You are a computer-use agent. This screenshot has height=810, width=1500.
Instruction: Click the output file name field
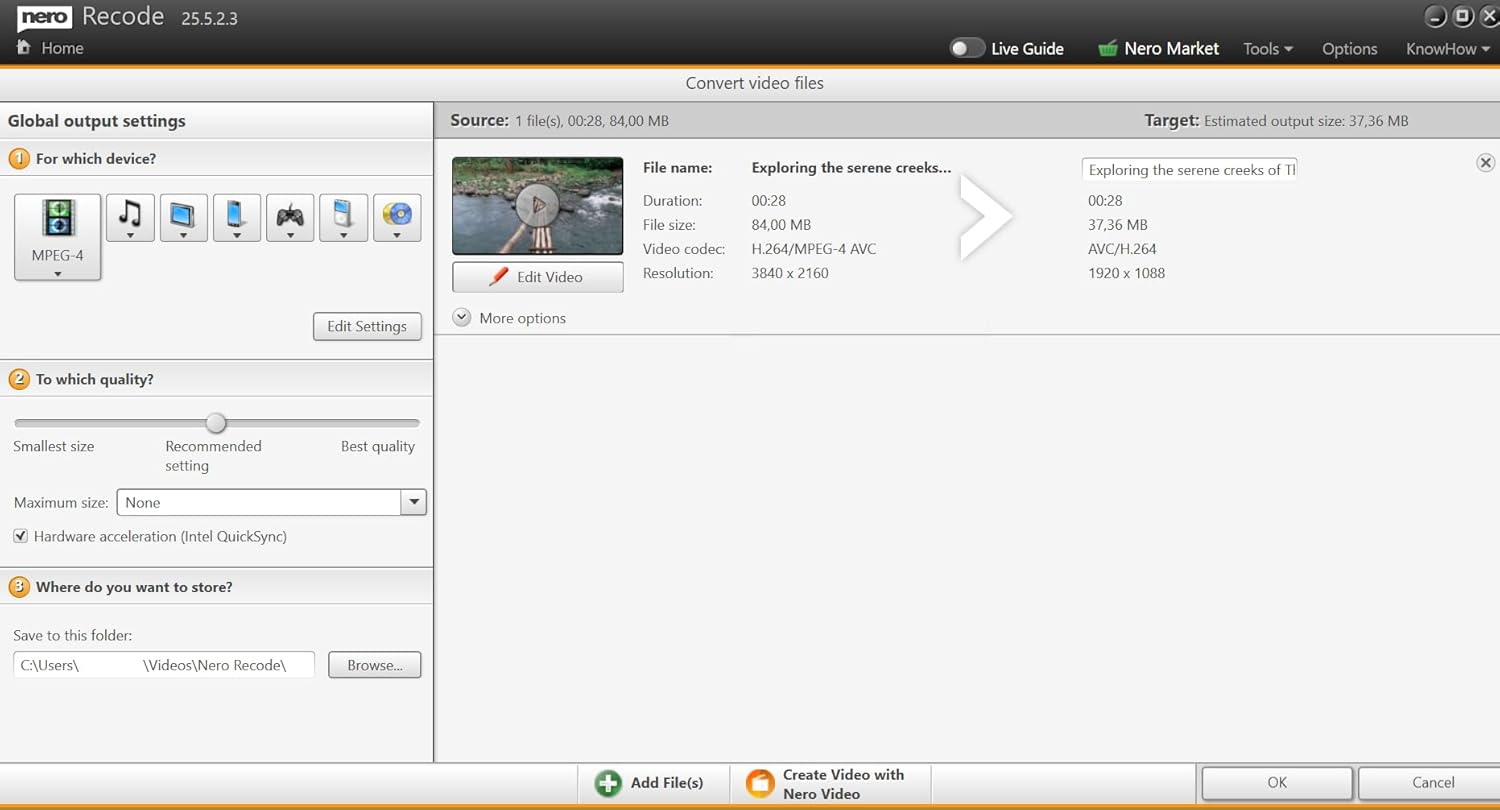click(x=1190, y=169)
